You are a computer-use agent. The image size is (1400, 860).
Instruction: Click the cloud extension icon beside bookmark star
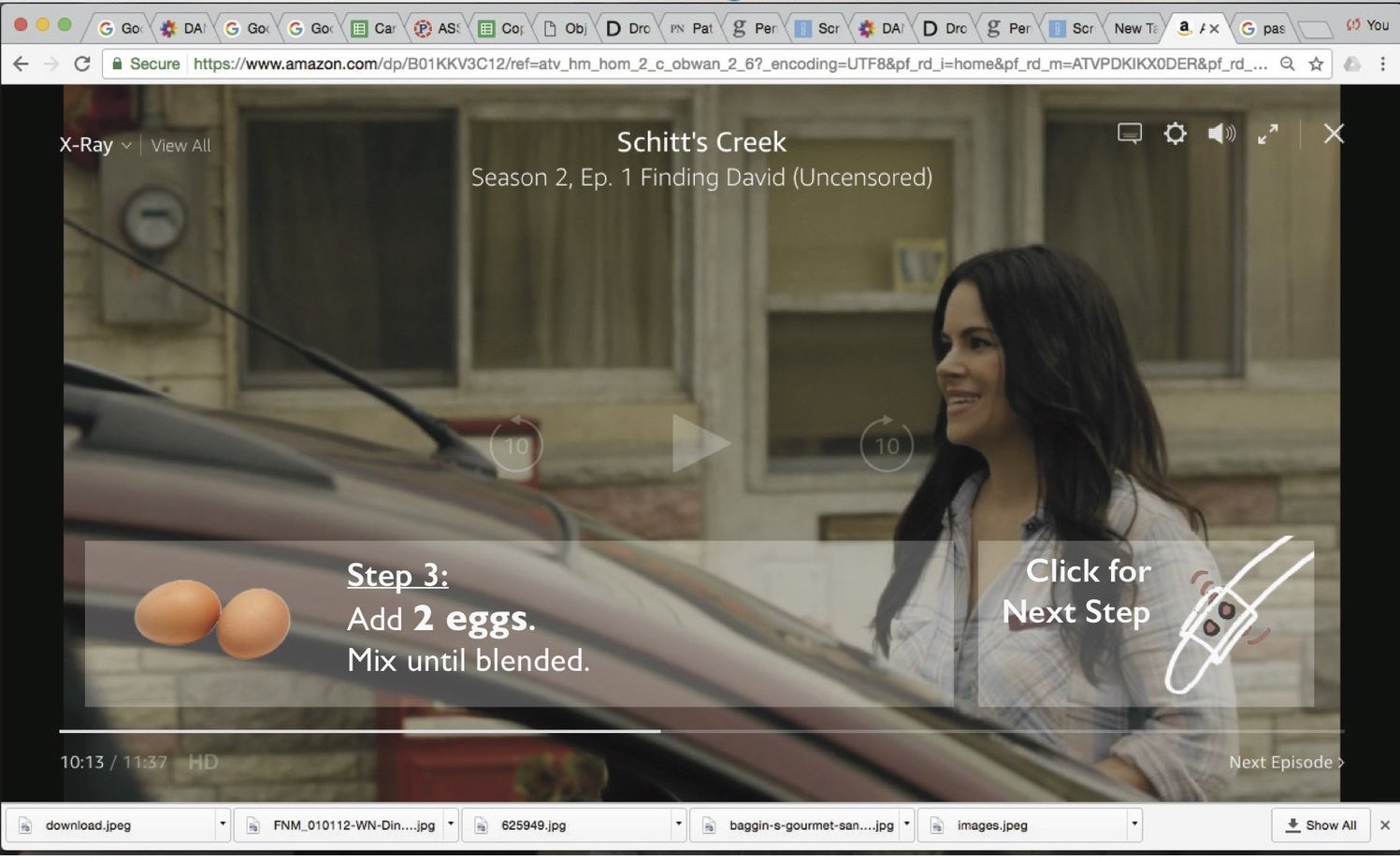click(1352, 64)
